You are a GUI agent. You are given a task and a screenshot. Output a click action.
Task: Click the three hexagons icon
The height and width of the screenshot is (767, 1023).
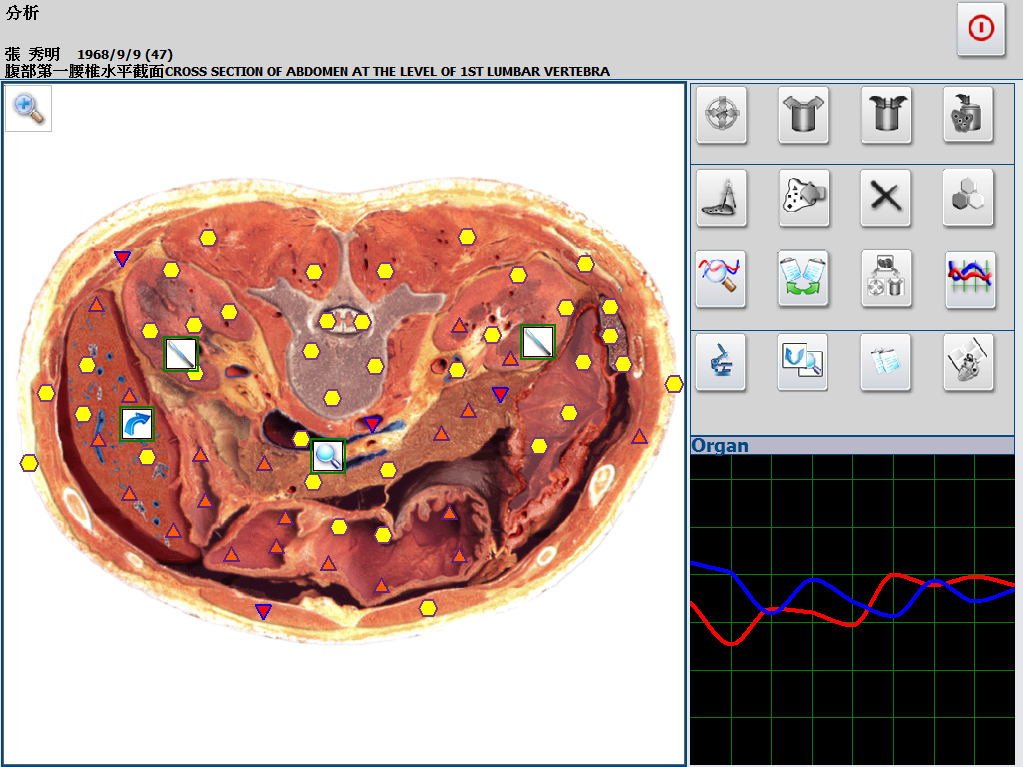click(x=968, y=198)
